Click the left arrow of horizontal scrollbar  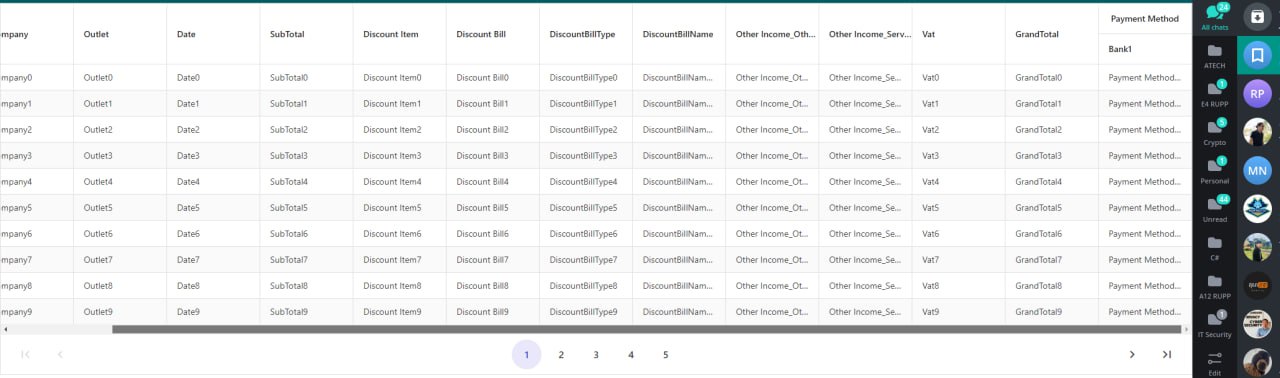pyautogui.click(x=5, y=328)
